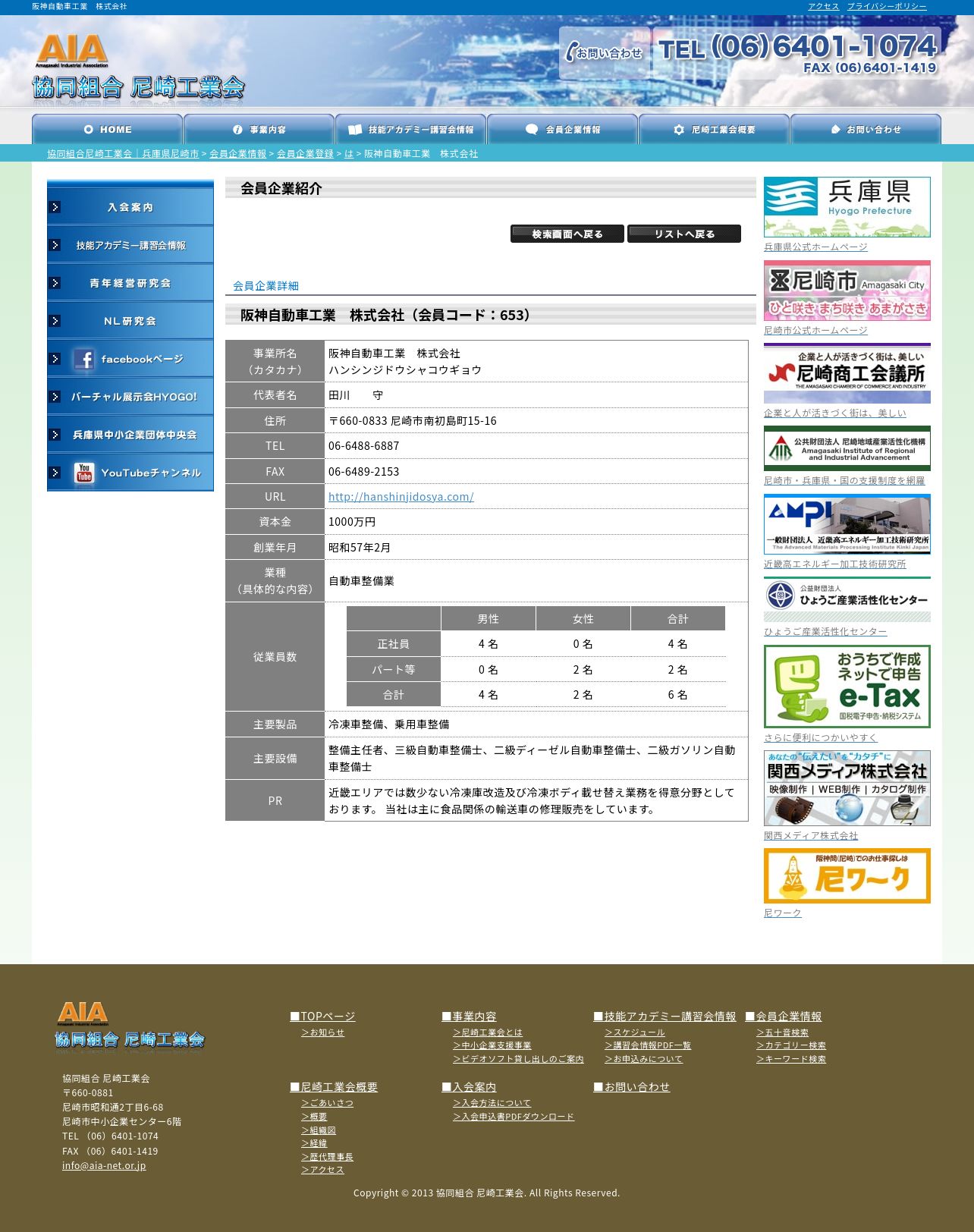Screen dimensions: 974x1232
Task: Open the 入会案内 sidebar item
Action: tap(130, 206)
